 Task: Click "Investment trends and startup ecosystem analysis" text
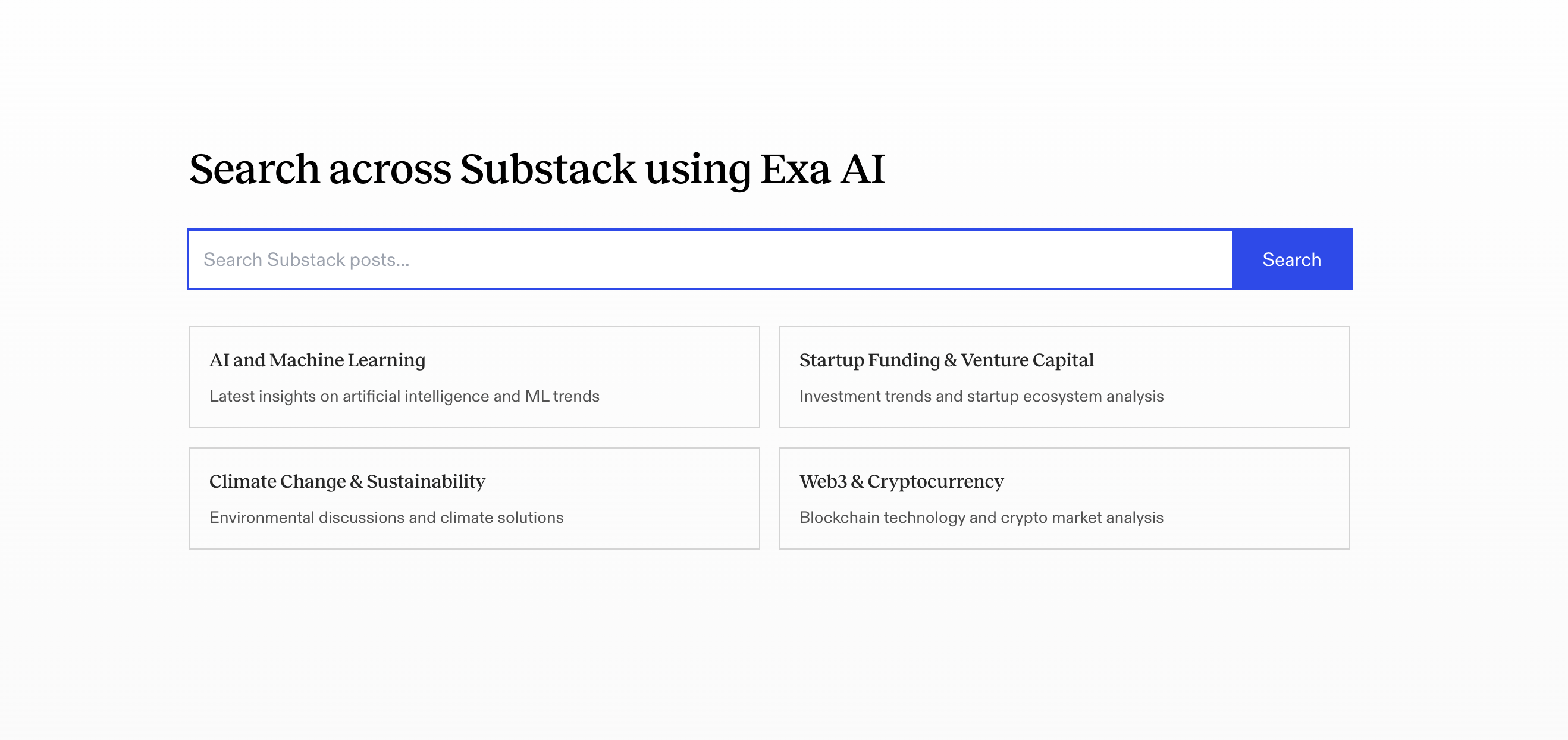pyautogui.click(x=981, y=396)
